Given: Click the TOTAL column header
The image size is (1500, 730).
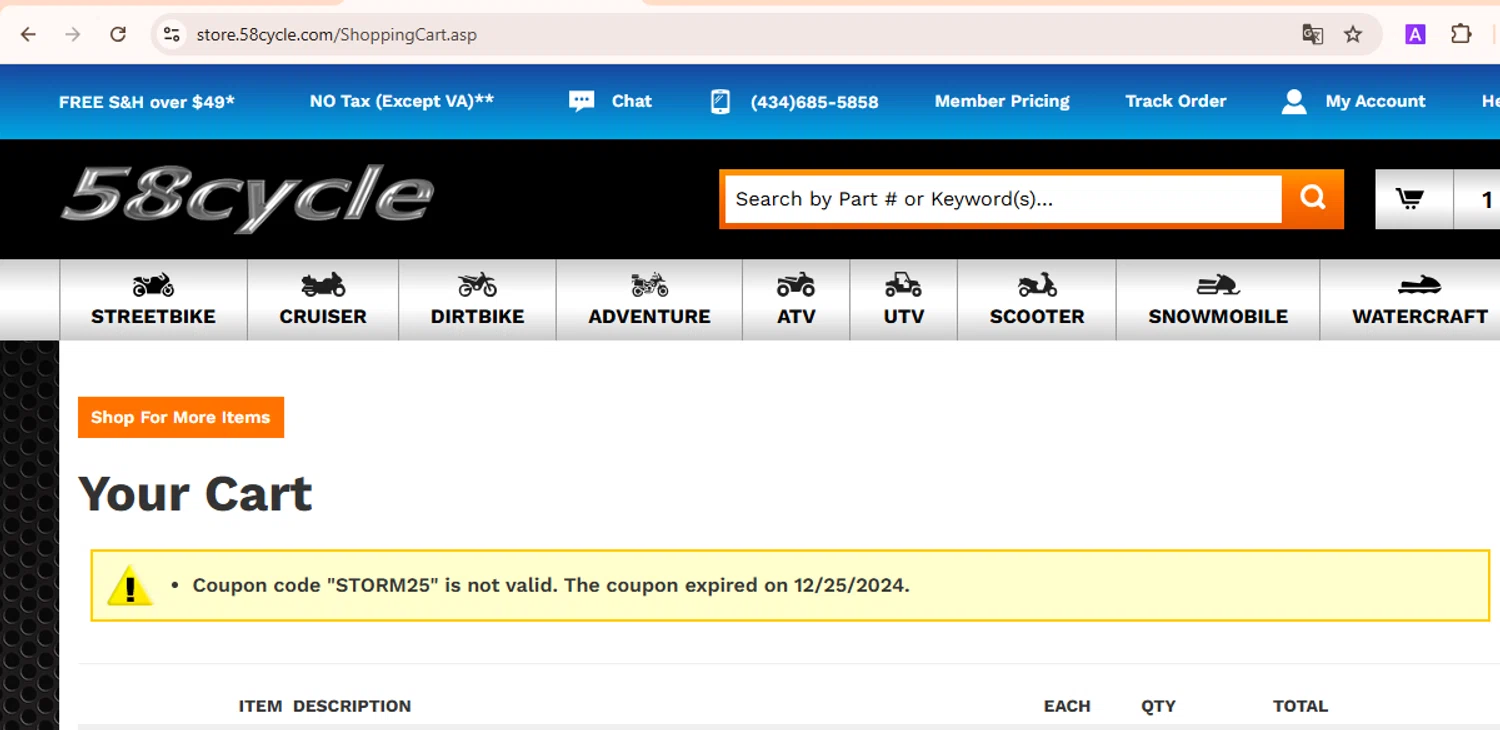Looking at the screenshot, I should (1300, 706).
